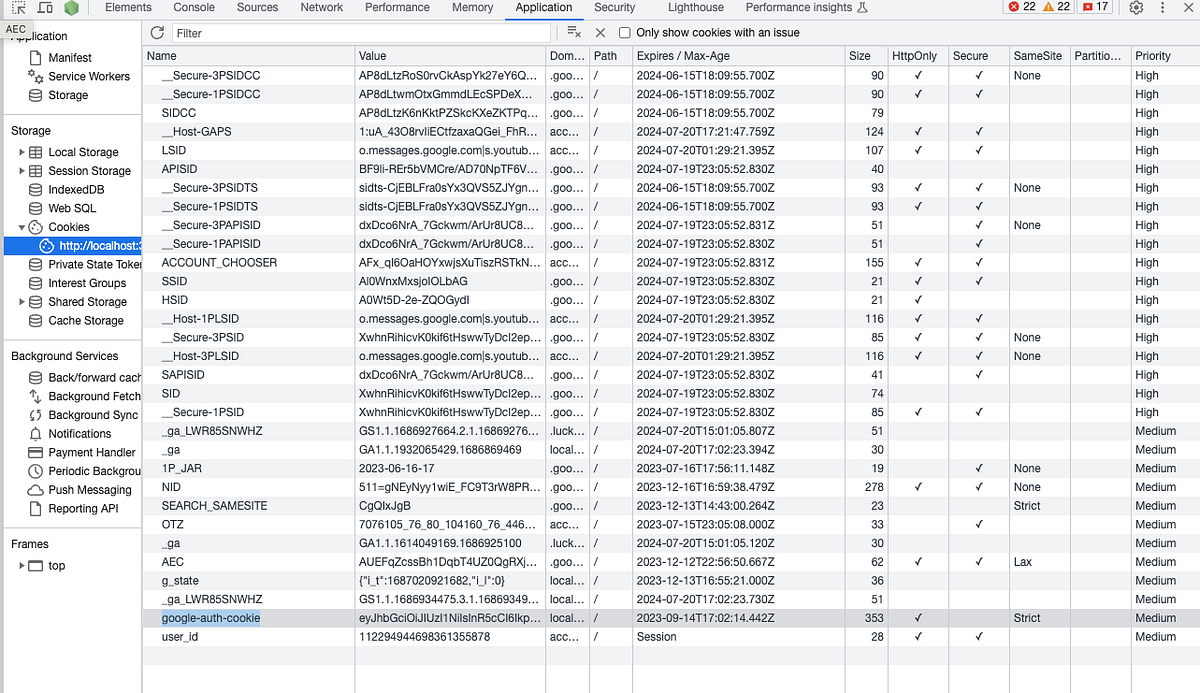Sort by HttpOnly column header

(x=918, y=56)
